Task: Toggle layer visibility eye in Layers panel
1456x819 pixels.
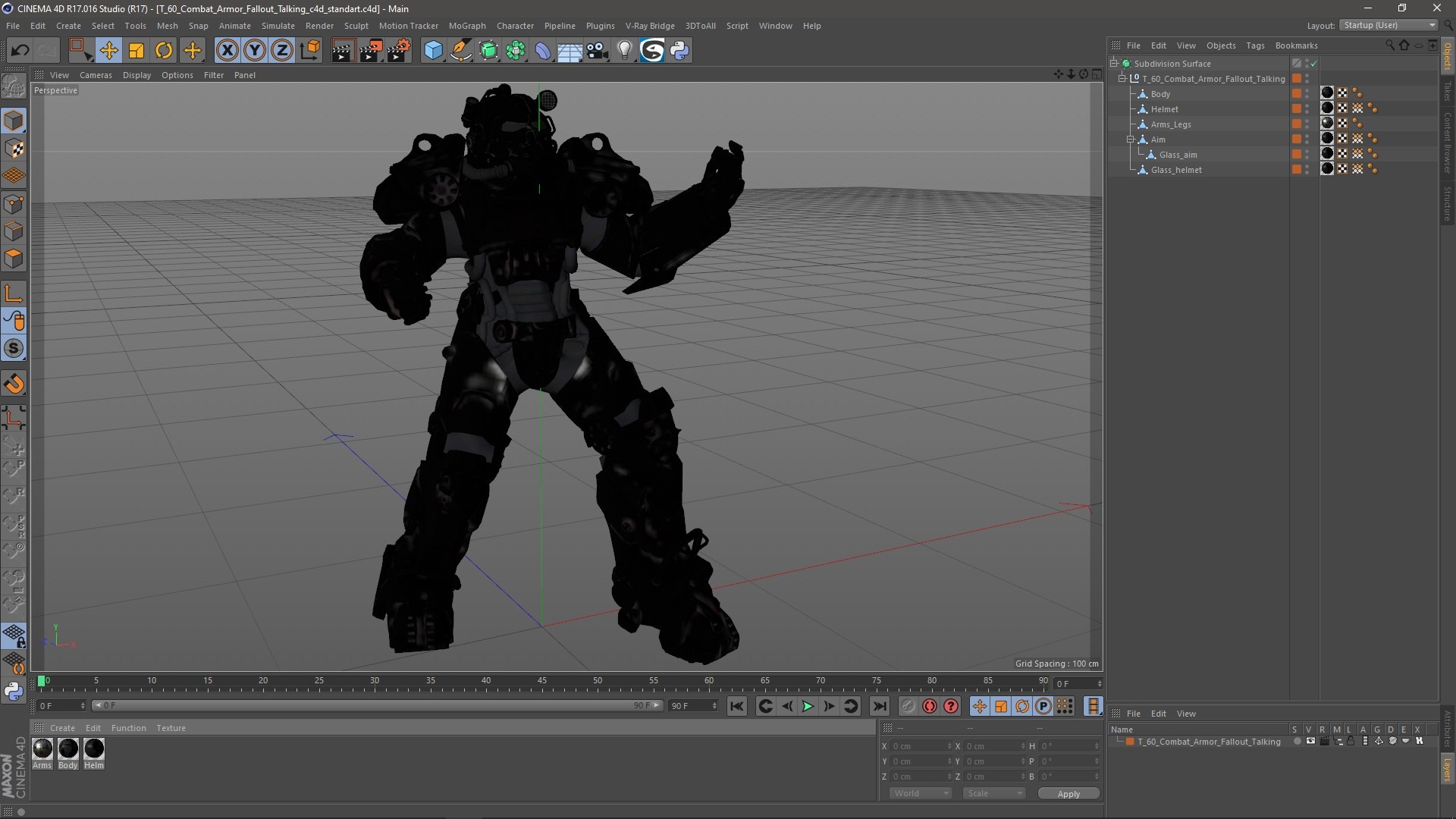Action: tap(1310, 741)
